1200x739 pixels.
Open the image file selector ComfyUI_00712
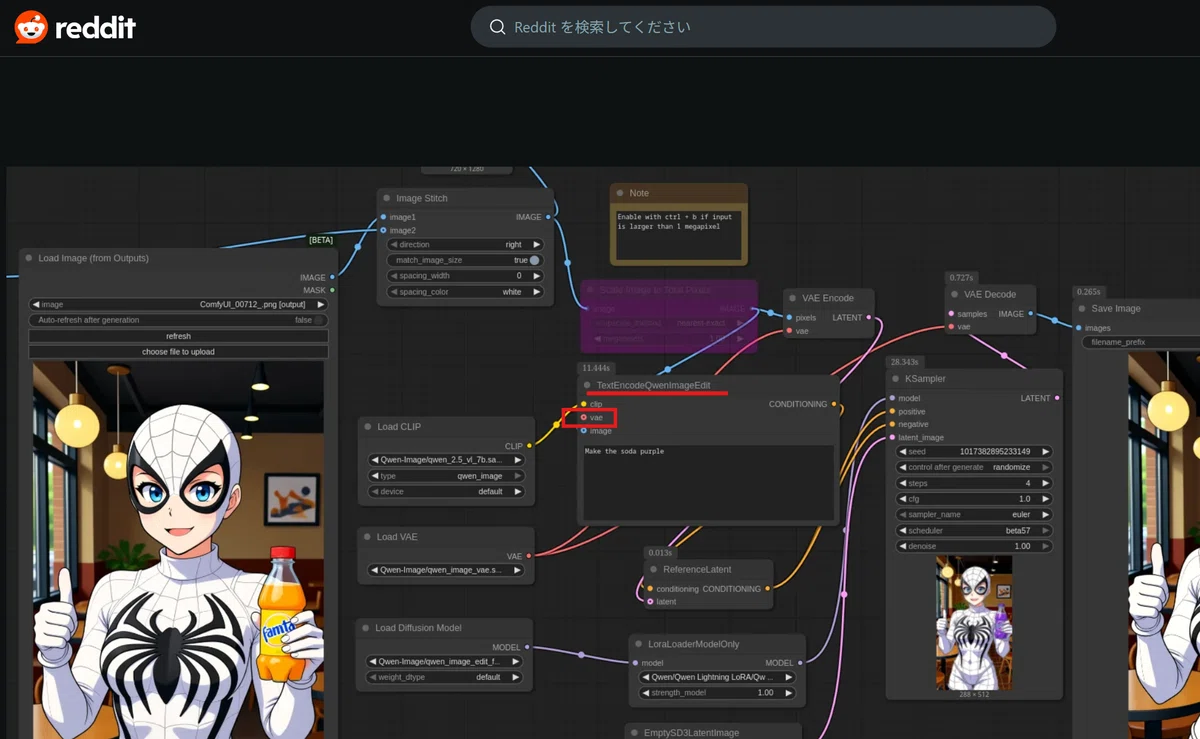178,304
